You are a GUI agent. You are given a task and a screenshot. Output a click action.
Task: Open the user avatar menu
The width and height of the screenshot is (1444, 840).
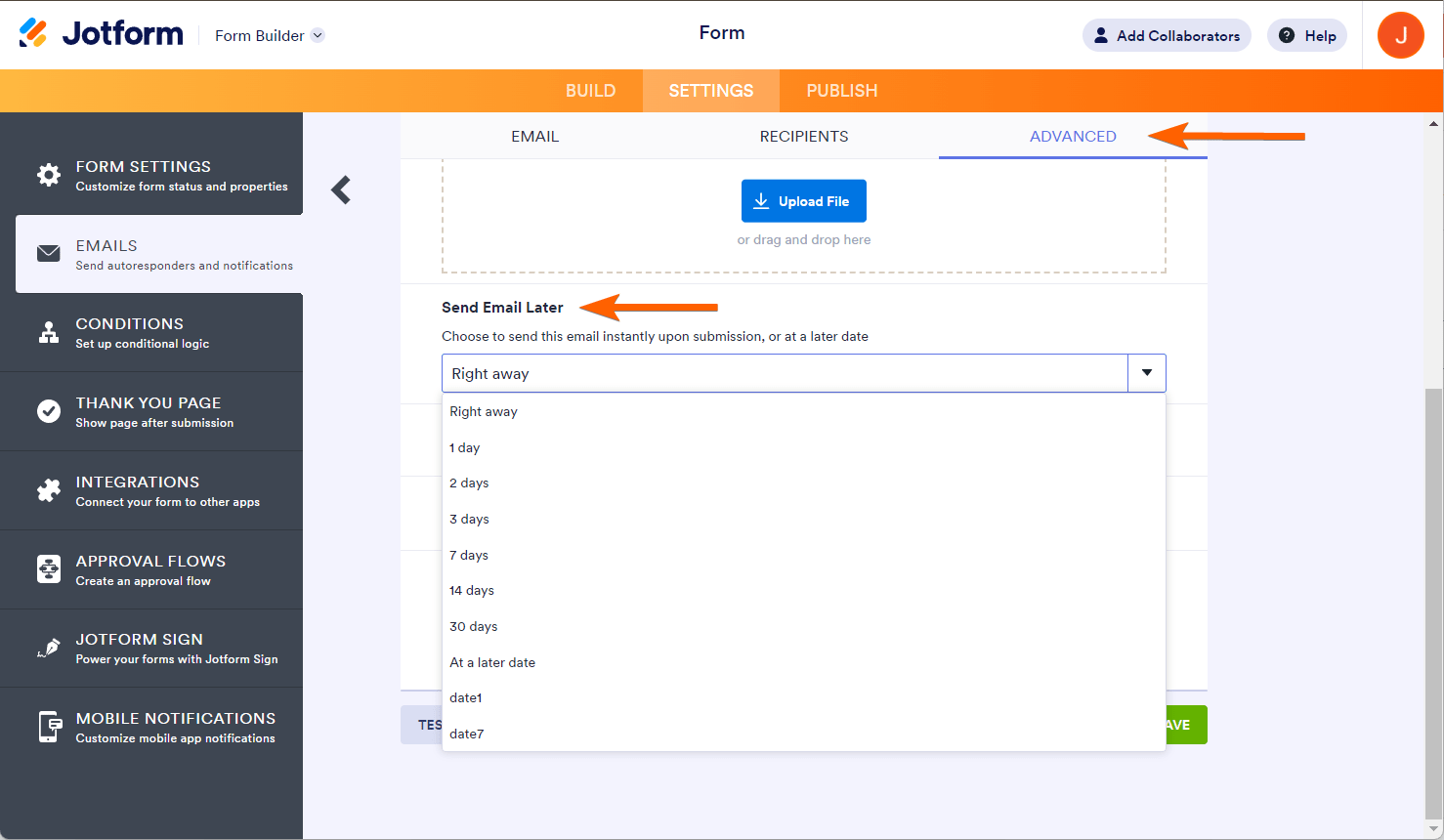(x=1400, y=35)
